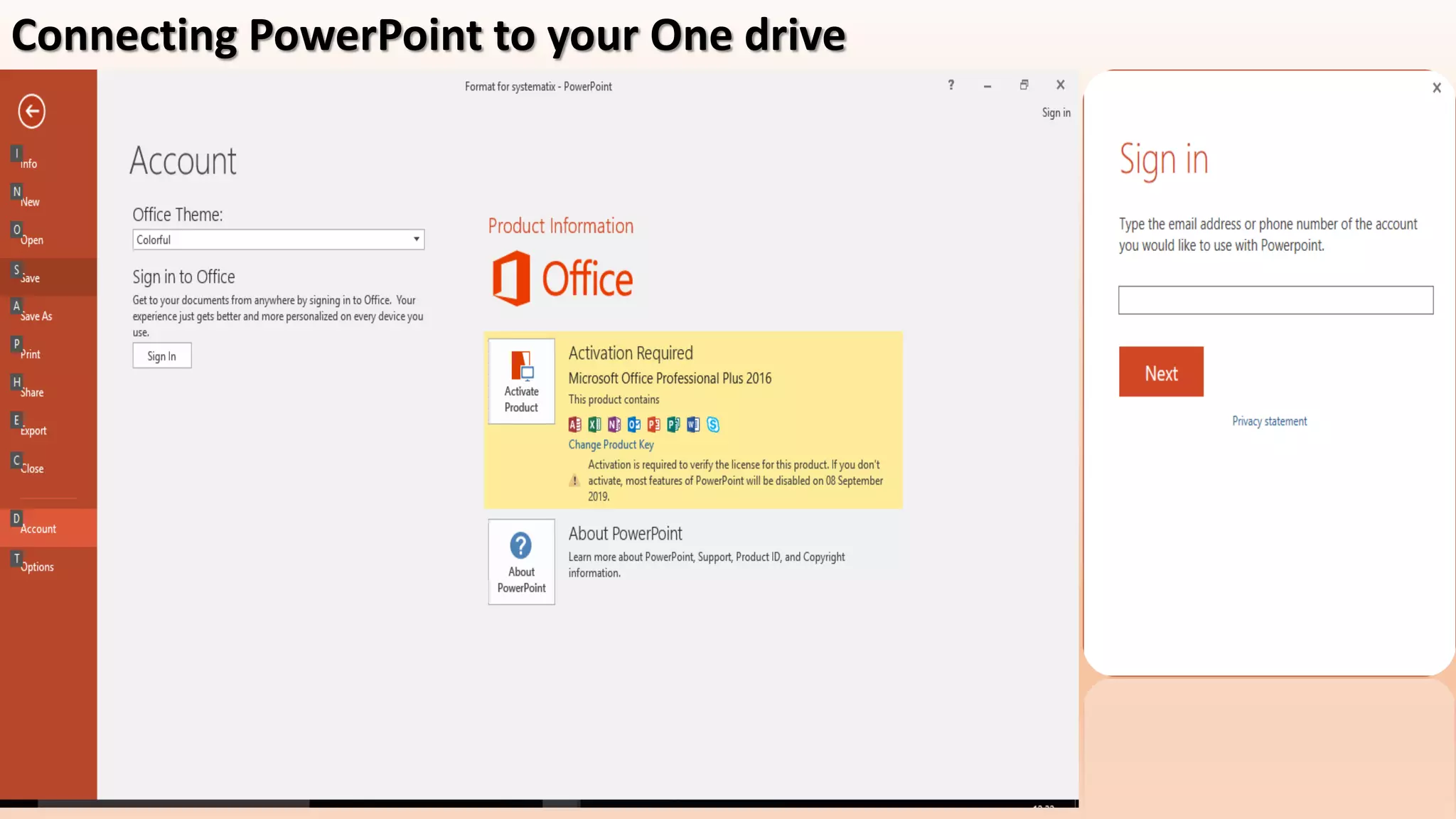The height and width of the screenshot is (819, 1456).
Task: Click the About PowerPoint question mark button
Action: tap(521, 562)
